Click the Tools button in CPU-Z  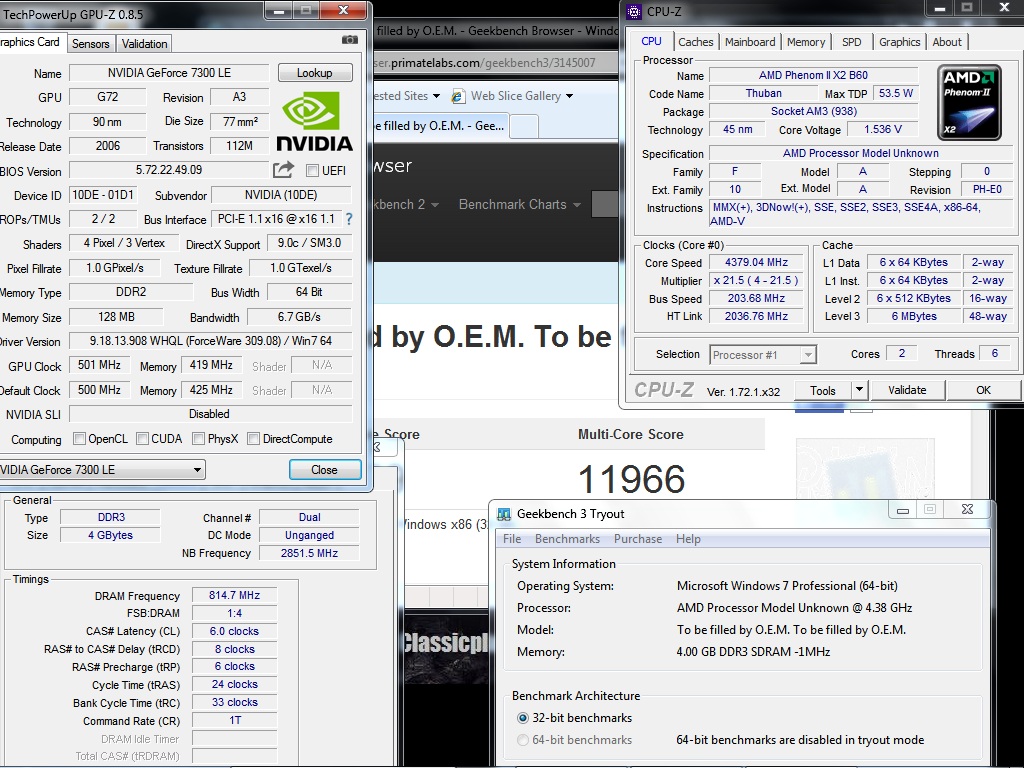[823, 390]
